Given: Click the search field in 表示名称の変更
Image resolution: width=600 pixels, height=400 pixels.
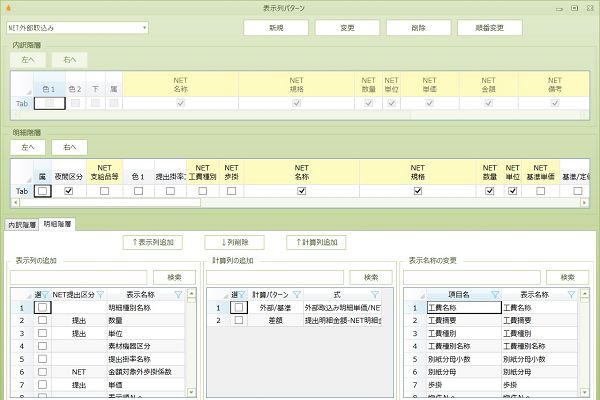Looking at the screenshot, I should 472,277.
